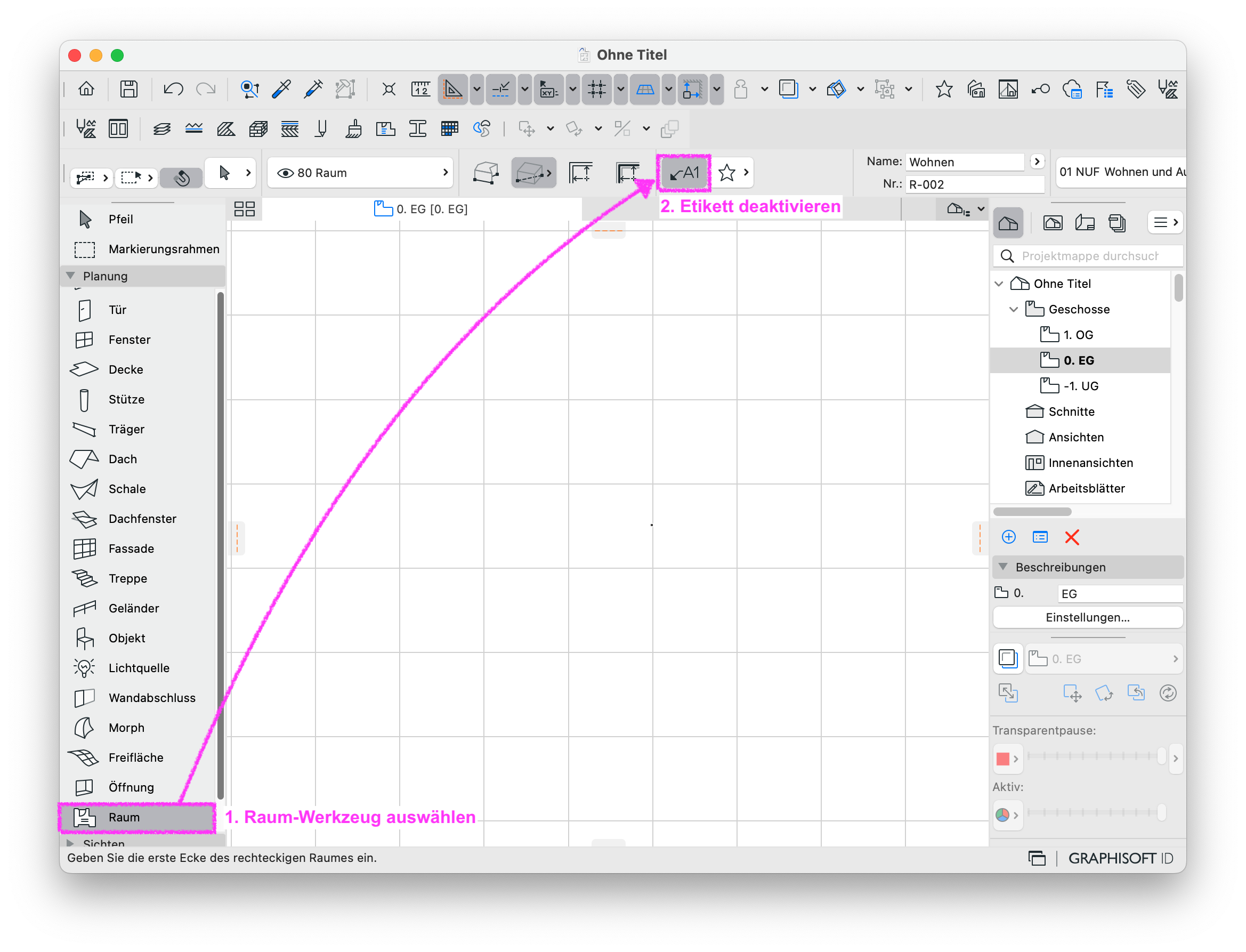Toggle the guide lines ruler button
Screen dimensions: 1246x952
pyautogui.click(x=453, y=90)
